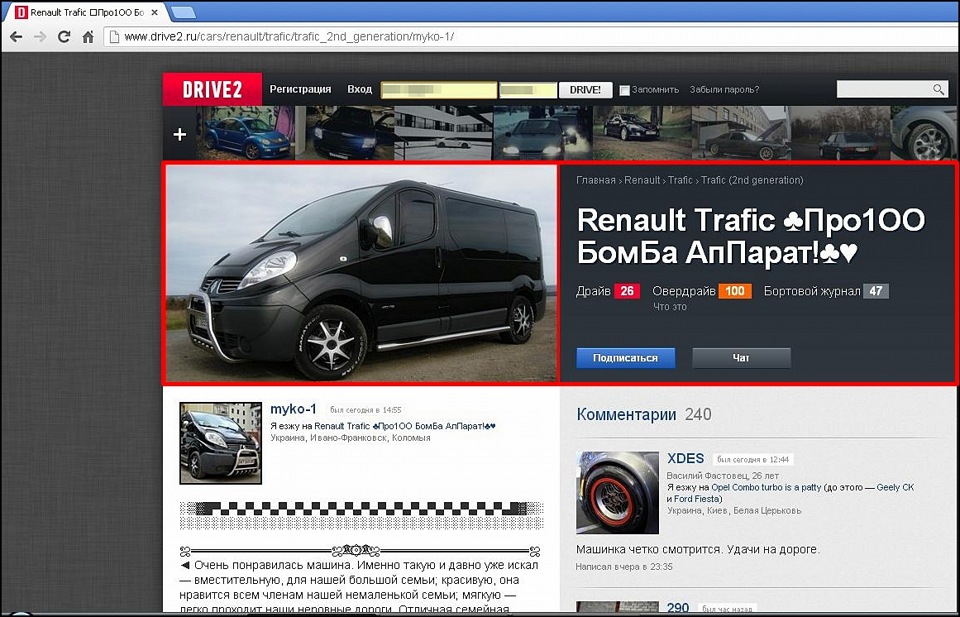Open the dark blue van thumbnail
This screenshot has width=960, height=617.
[x=345, y=133]
